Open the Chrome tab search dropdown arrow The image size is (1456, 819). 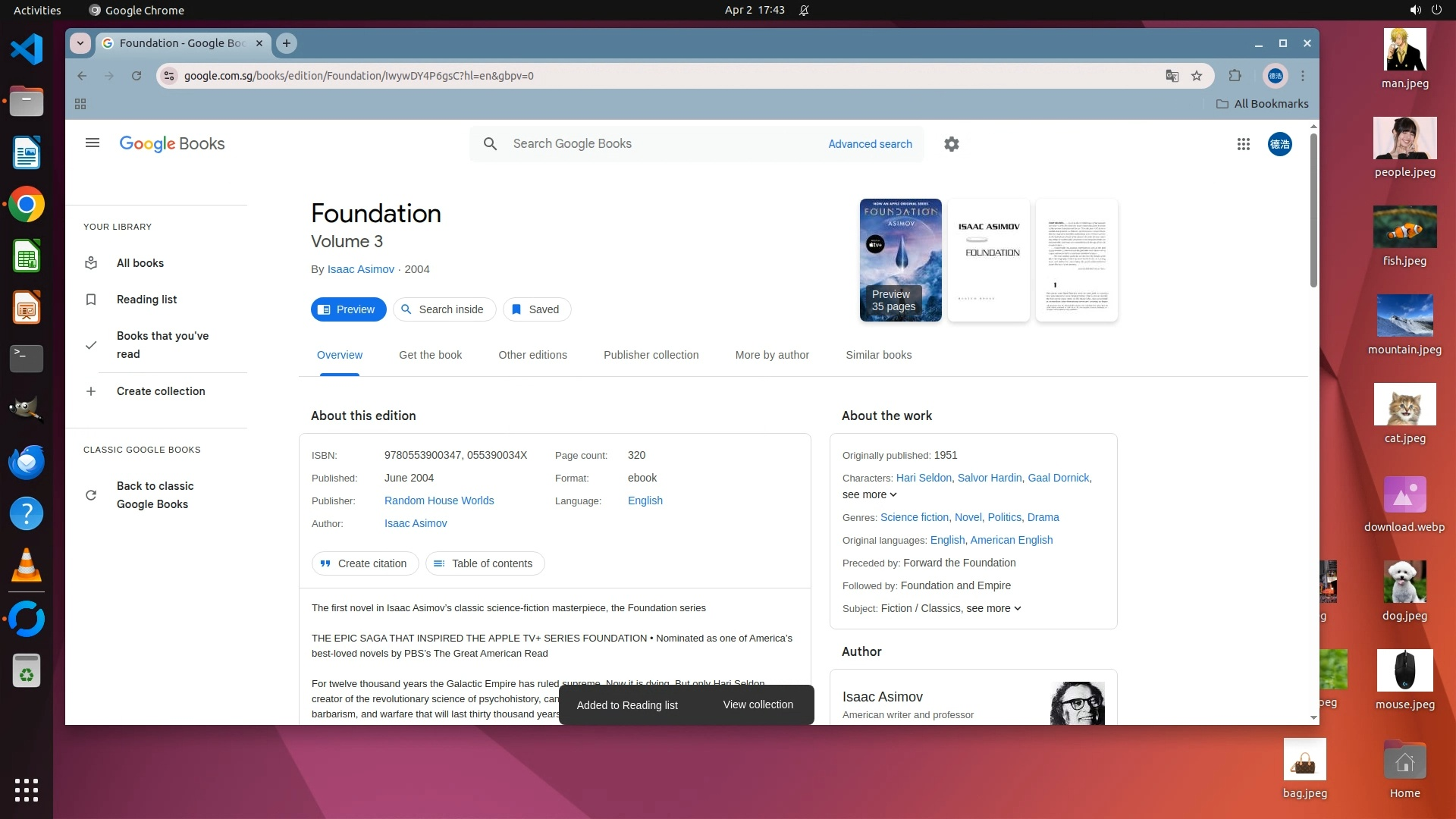80,43
